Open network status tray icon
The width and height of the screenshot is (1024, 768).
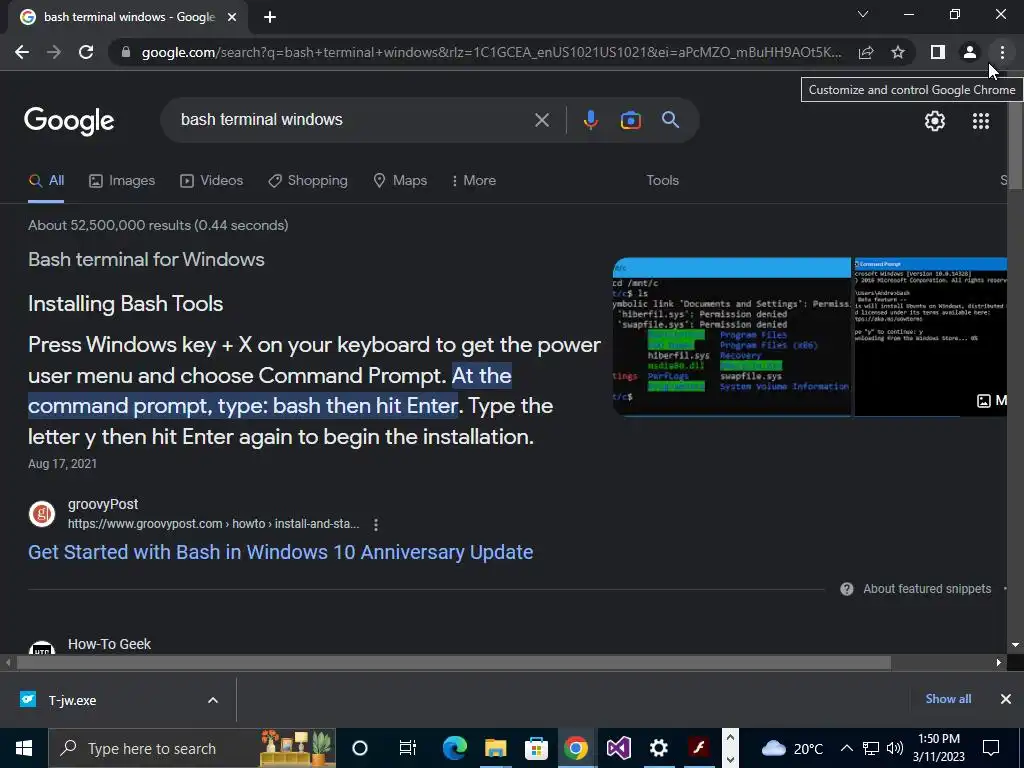871,748
